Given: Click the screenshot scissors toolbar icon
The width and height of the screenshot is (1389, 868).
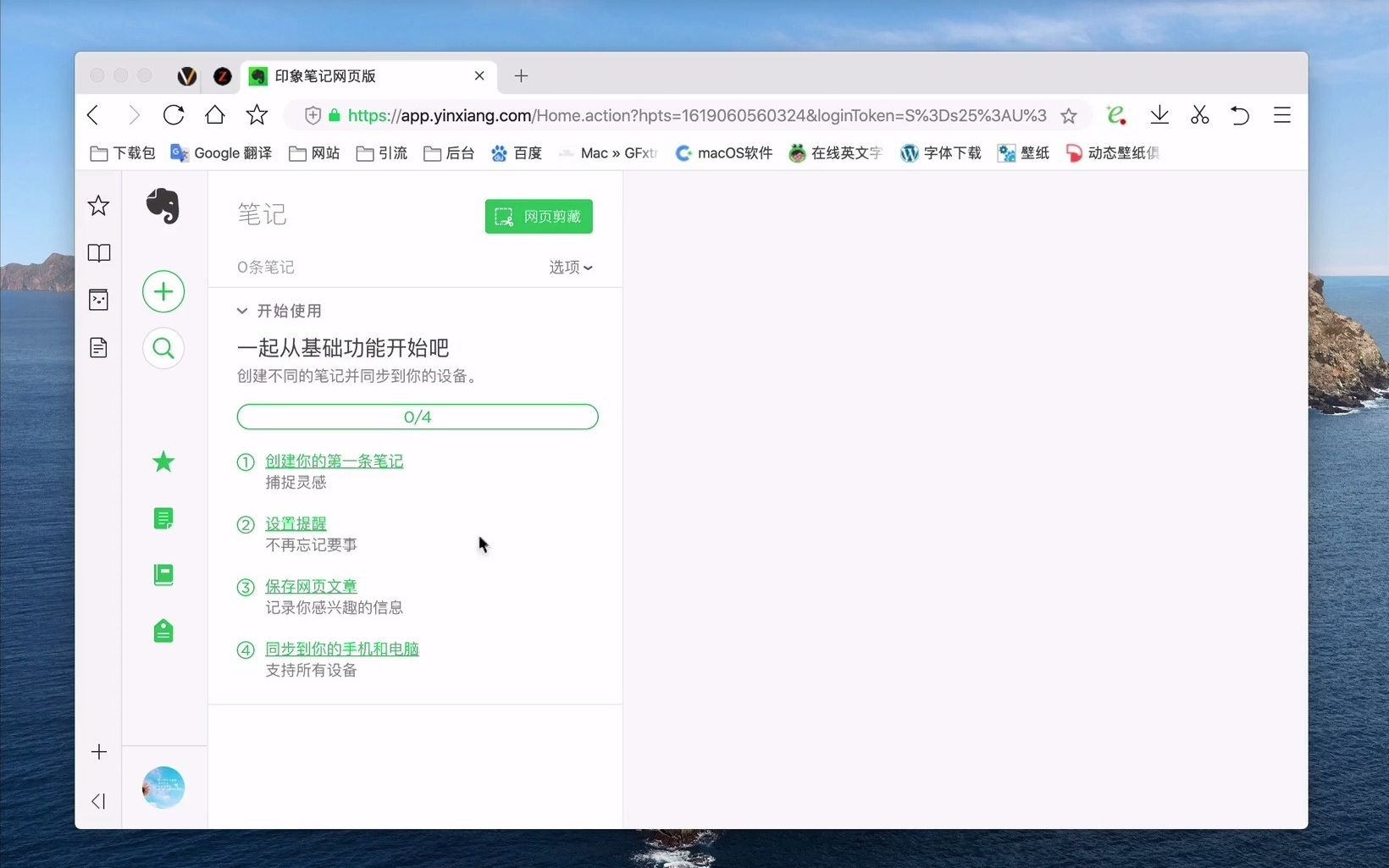Looking at the screenshot, I should coord(1199,114).
